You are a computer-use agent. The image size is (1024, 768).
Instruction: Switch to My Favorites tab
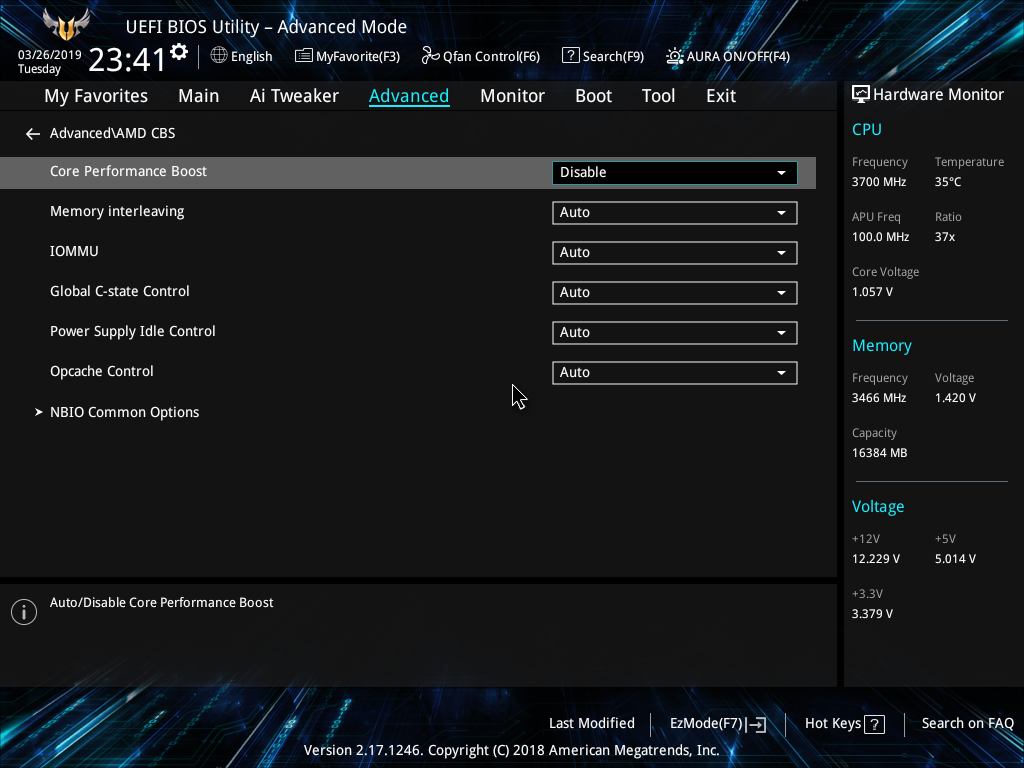coord(96,96)
